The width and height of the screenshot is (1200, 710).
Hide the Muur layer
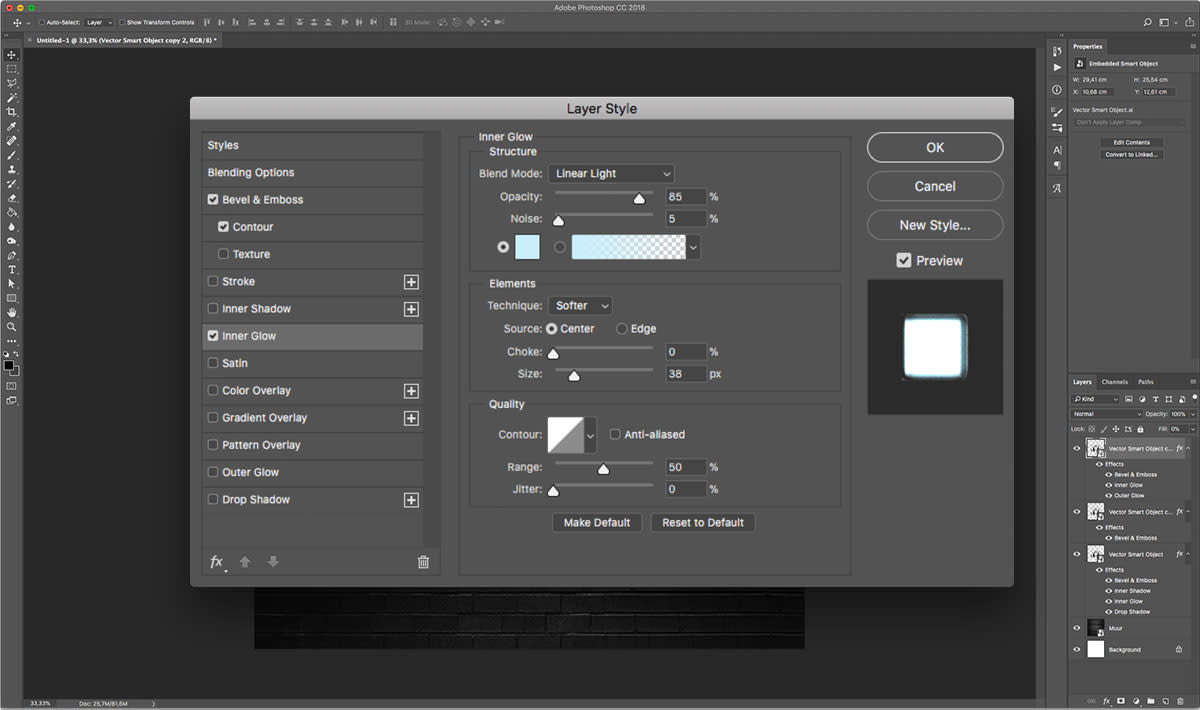click(x=1077, y=628)
